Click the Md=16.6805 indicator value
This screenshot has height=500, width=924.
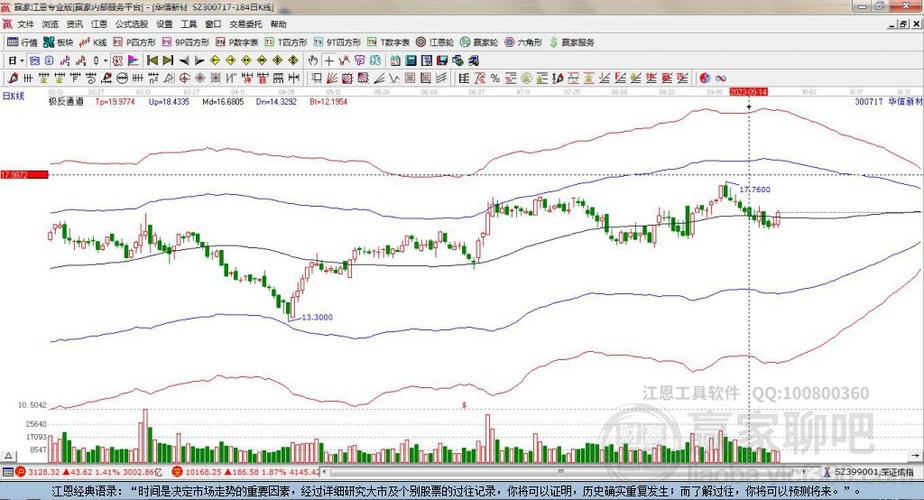pyautogui.click(x=223, y=101)
